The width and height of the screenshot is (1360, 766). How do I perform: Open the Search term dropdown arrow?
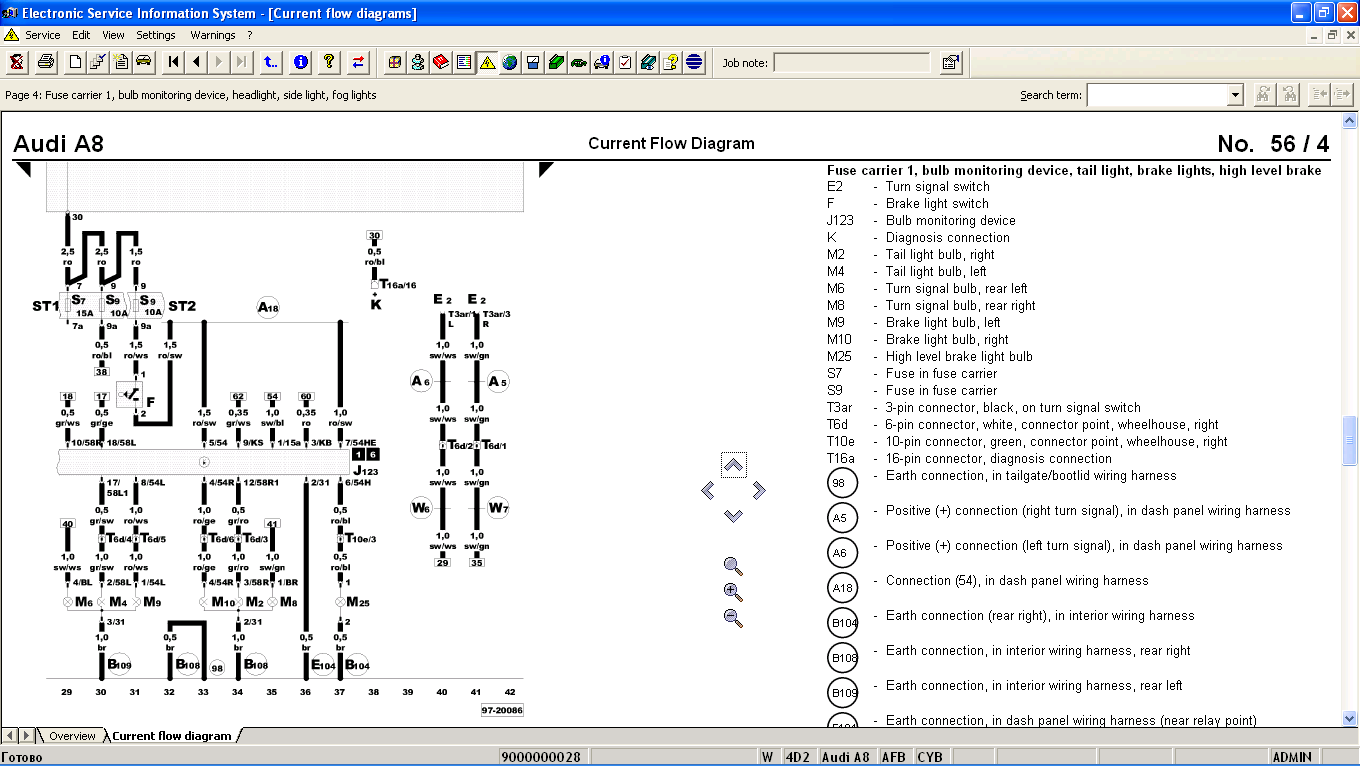pos(1235,95)
